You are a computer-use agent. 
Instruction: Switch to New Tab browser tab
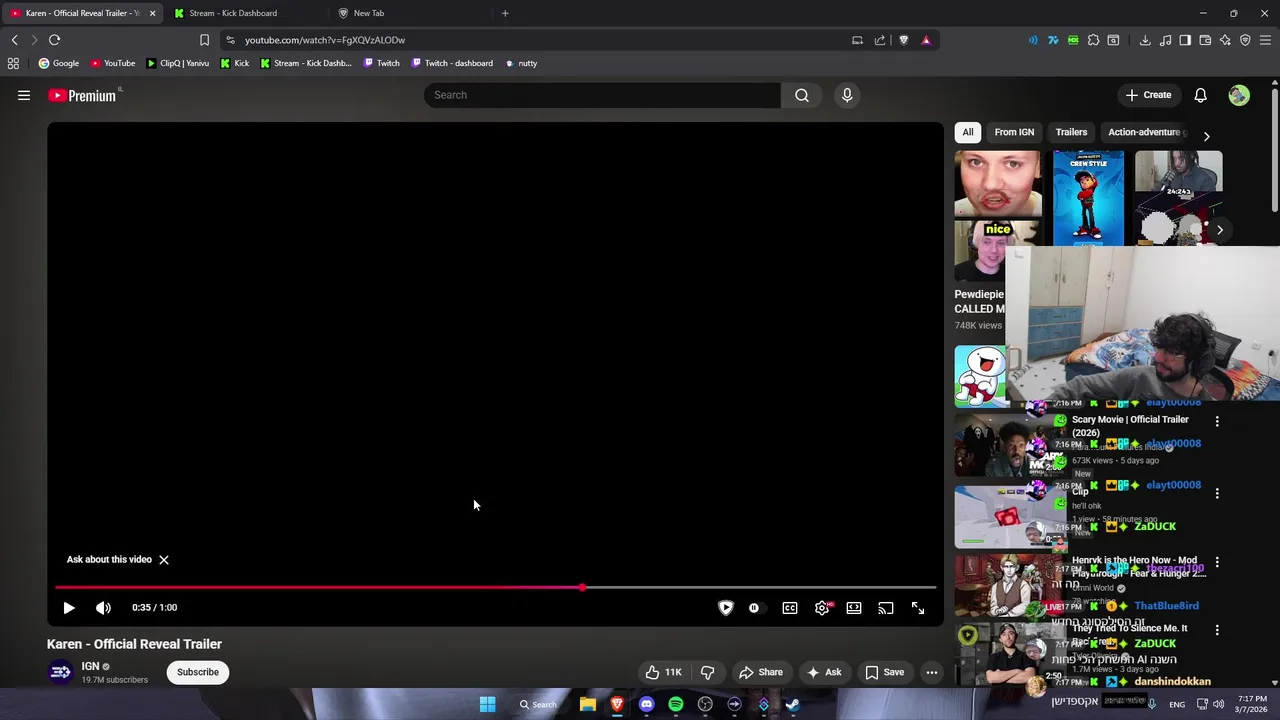(369, 13)
